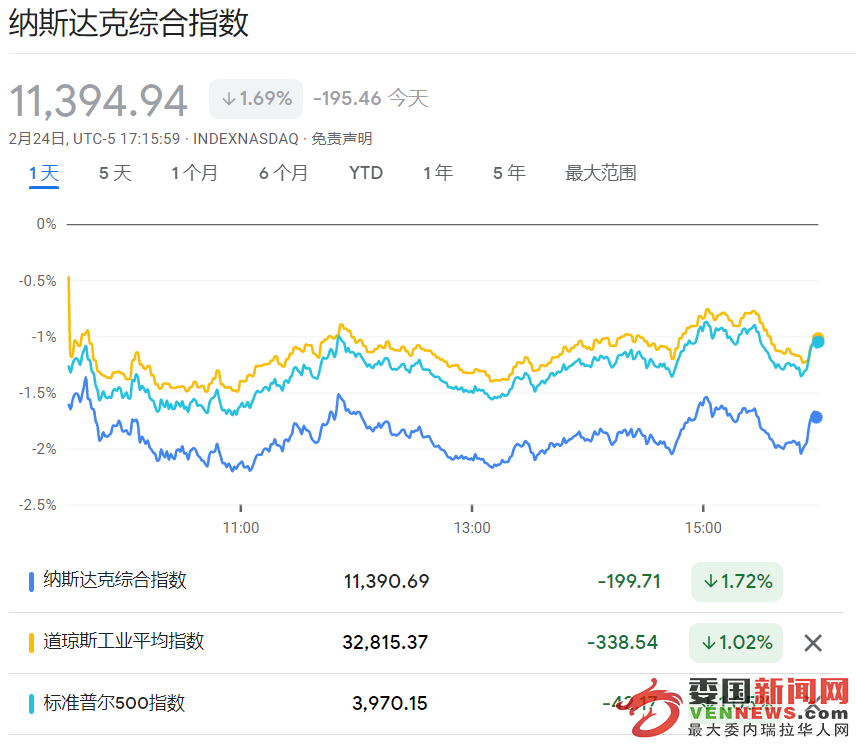Viewport: 856px width, 745px height.
Task: Click the 13:00 time marker on the chart axis
Action: click(x=472, y=528)
